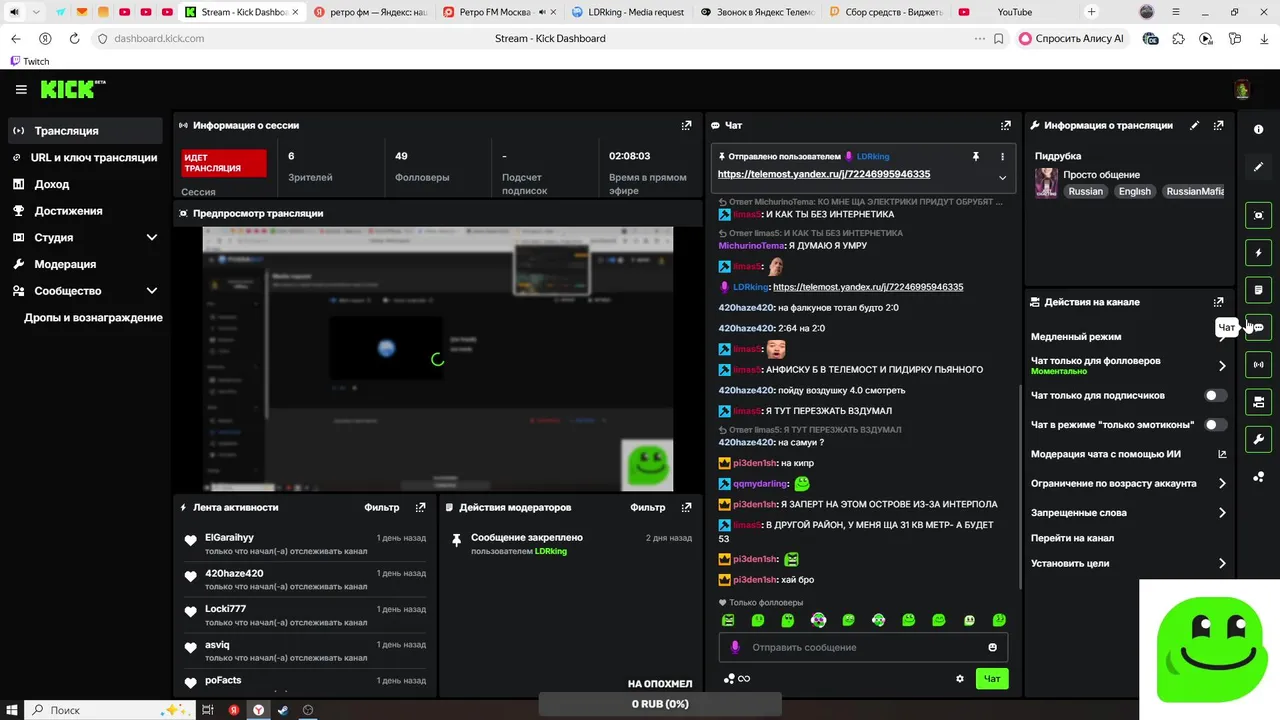Viewport: 1280px width, 720px height.
Task: Click Спросить Алису AI in the address bar
Action: (1072, 39)
